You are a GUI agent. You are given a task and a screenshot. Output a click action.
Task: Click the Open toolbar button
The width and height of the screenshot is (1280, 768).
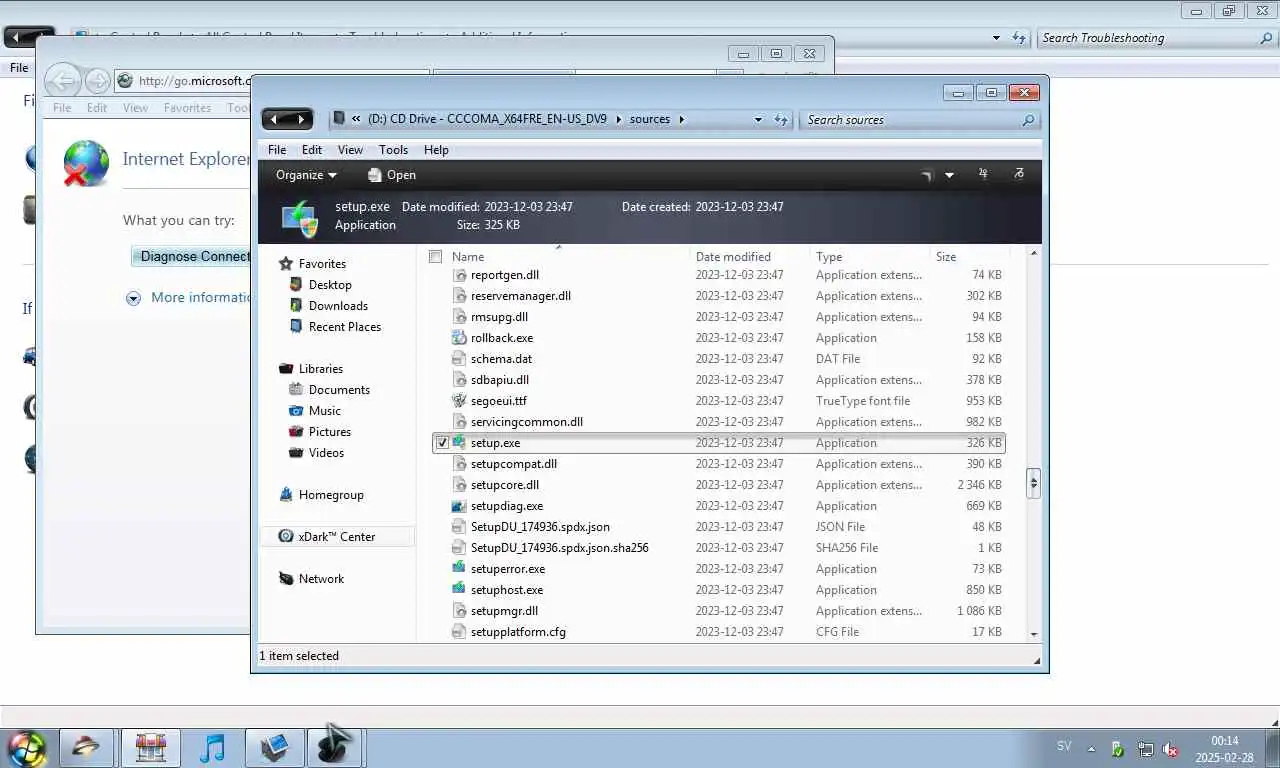pos(391,175)
